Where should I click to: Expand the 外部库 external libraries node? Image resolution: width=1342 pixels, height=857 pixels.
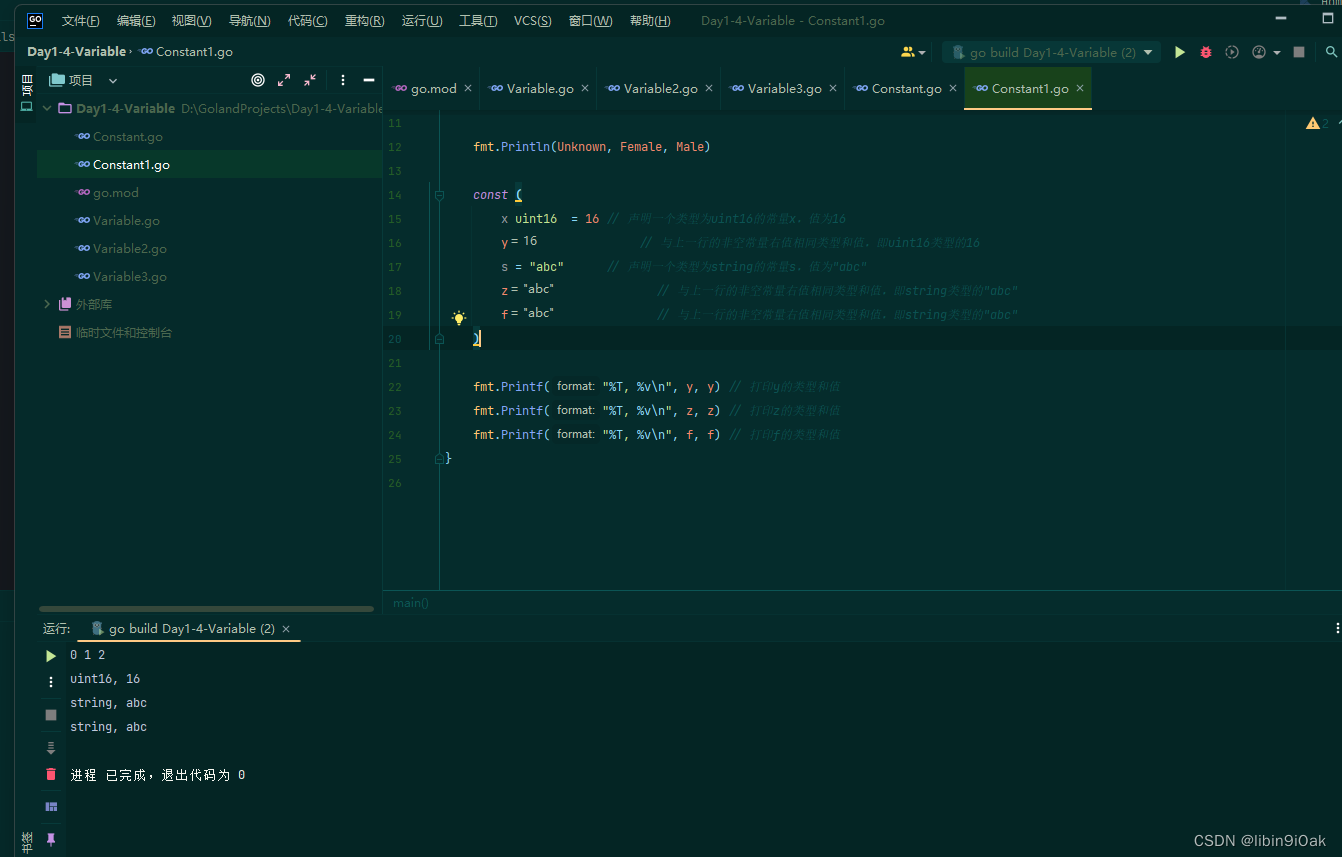[46, 304]
